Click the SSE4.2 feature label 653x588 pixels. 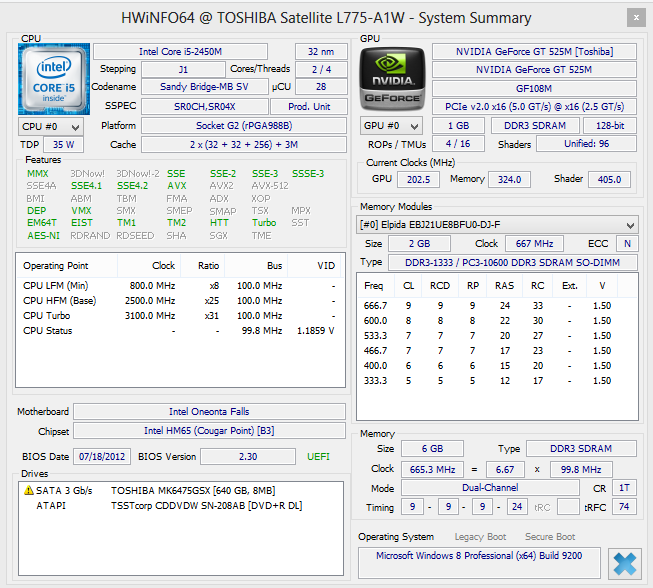132,186
